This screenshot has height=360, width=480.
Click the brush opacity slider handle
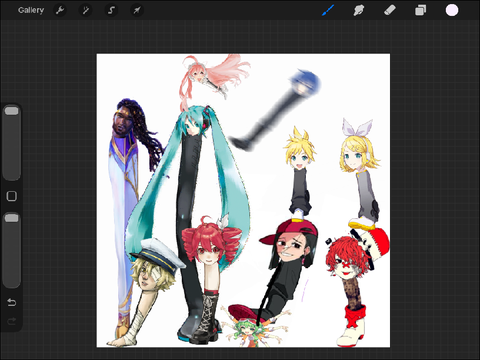pos(12,218)
